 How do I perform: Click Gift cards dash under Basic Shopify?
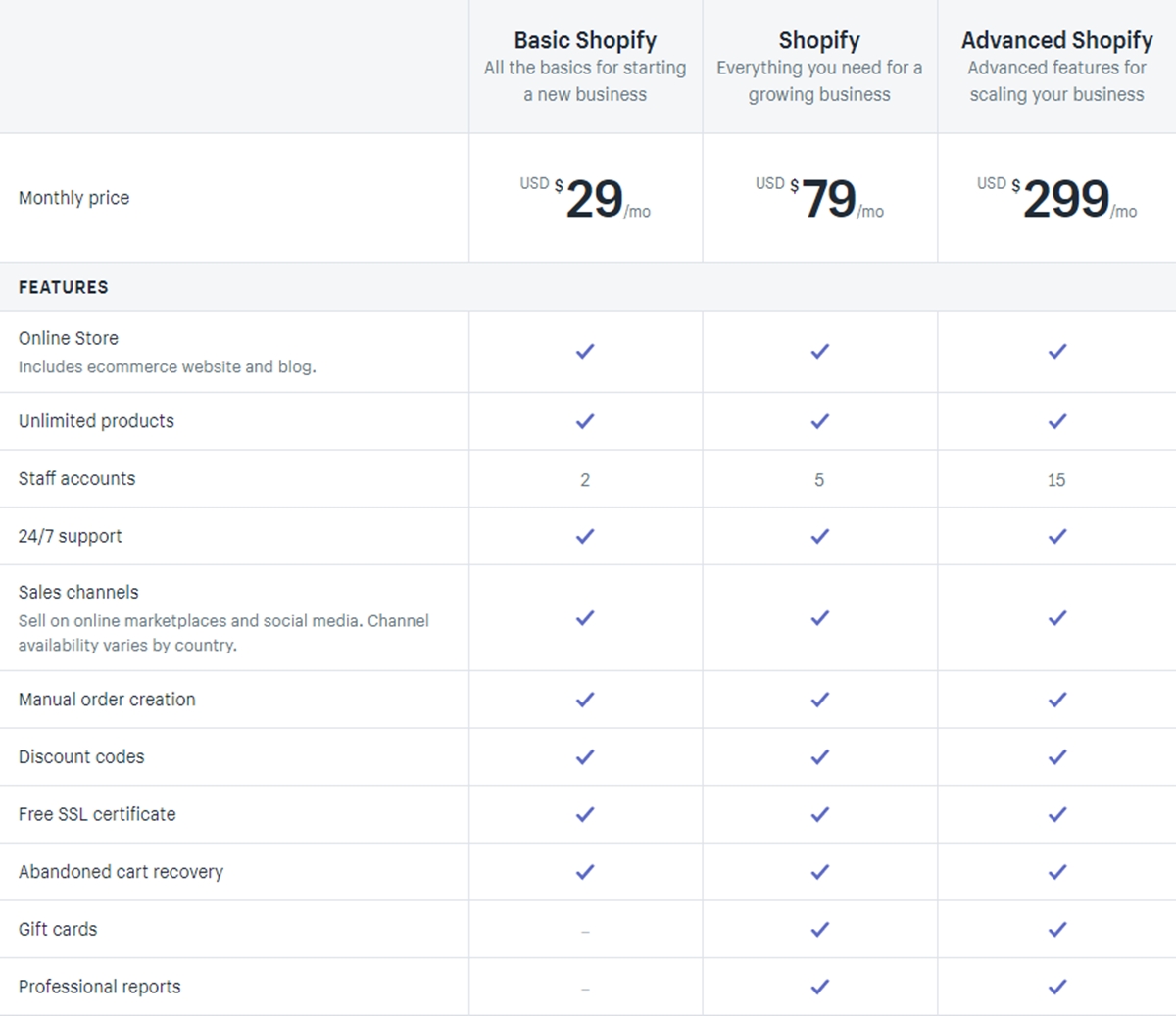coord(585,931)
